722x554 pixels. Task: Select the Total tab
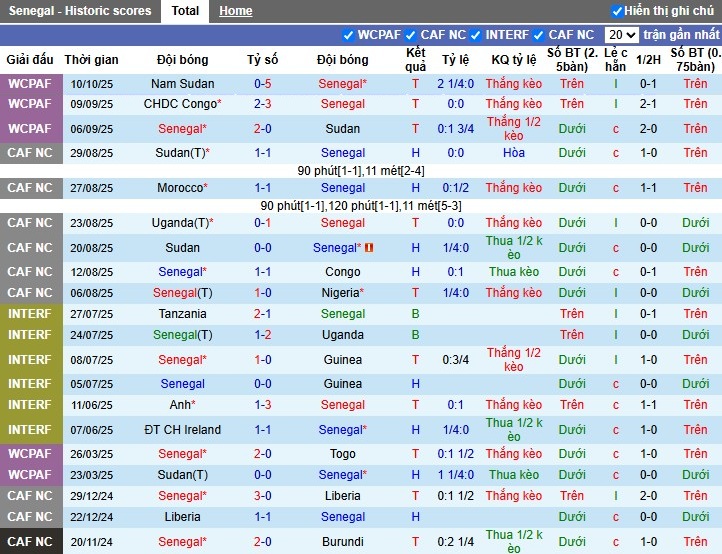tap(185, 11)
